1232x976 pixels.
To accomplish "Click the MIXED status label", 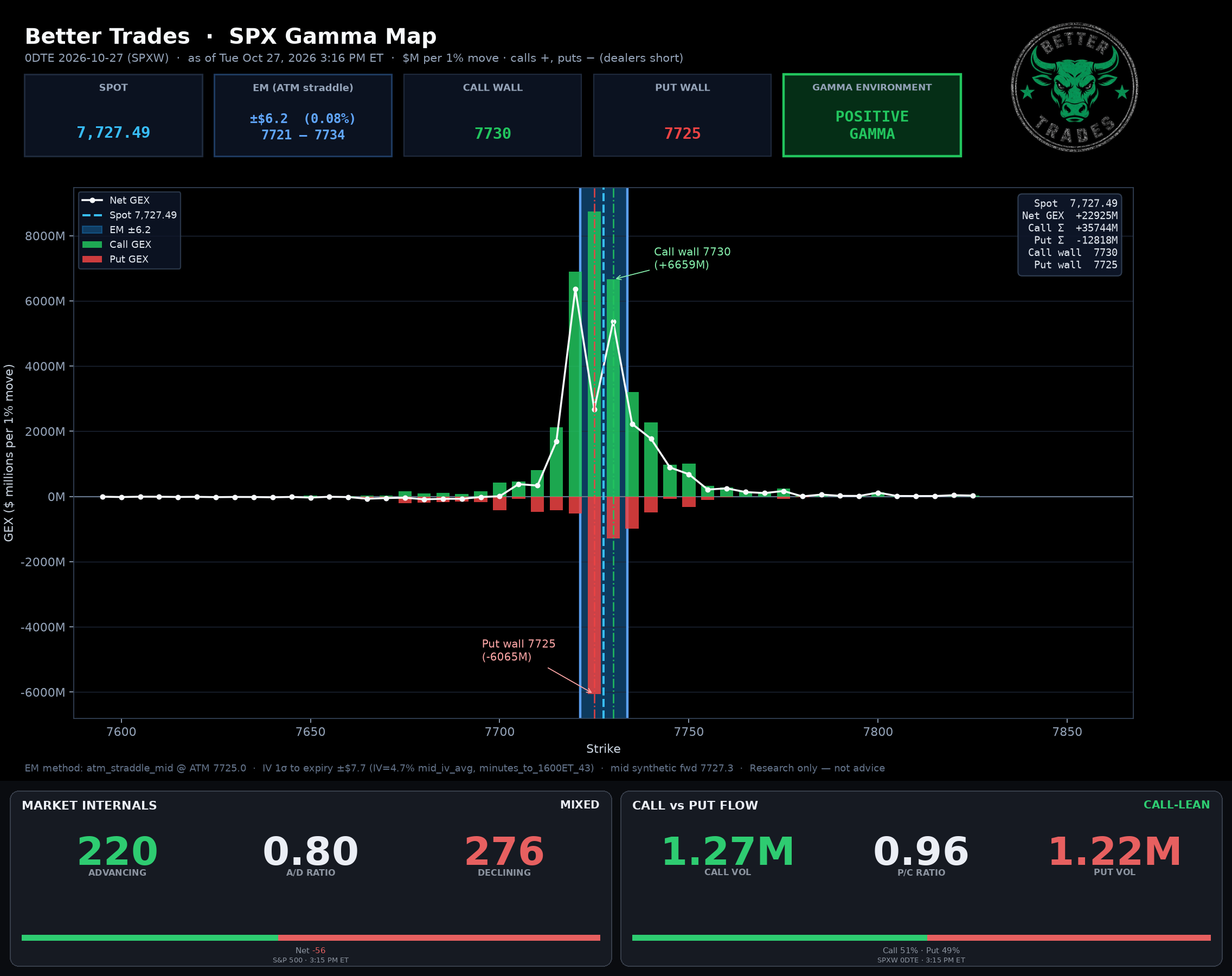I will (580, 805).
